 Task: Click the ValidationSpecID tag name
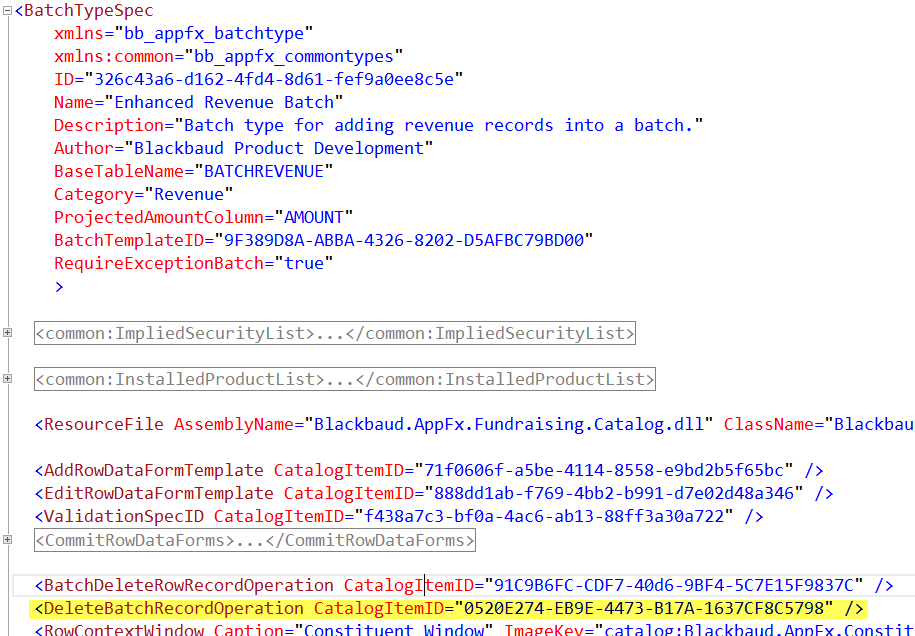(124, 516)
